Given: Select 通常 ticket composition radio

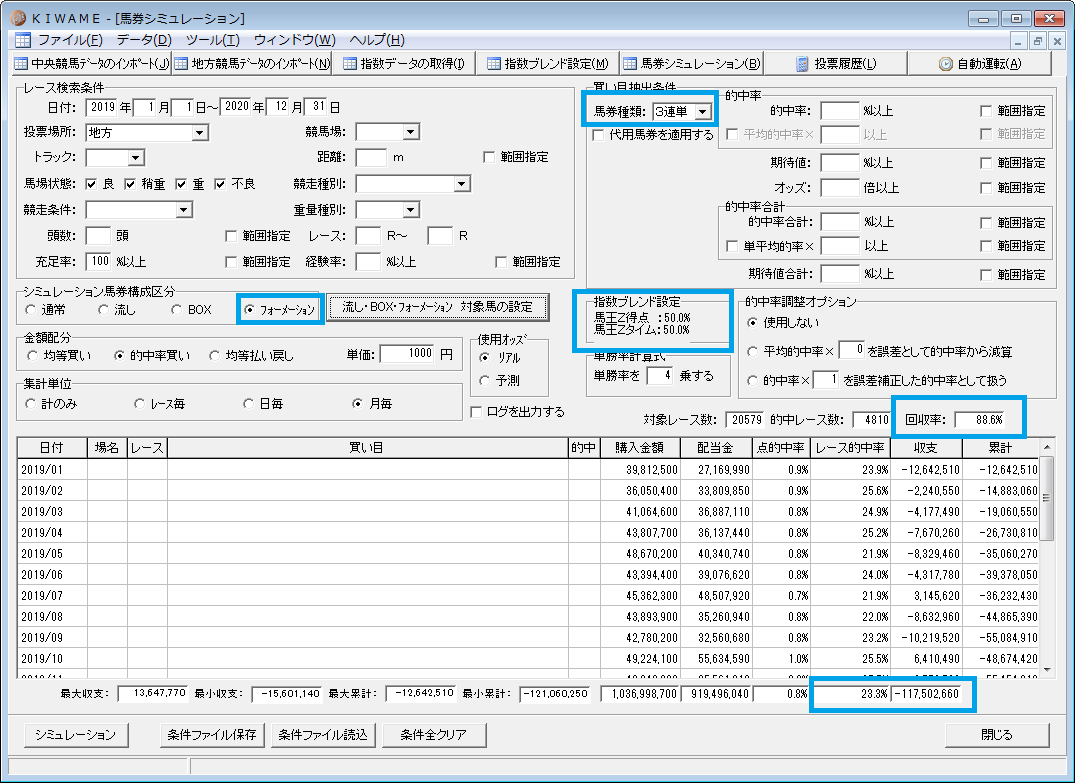Looking at the screenshot, I should (x=30, y=310).
